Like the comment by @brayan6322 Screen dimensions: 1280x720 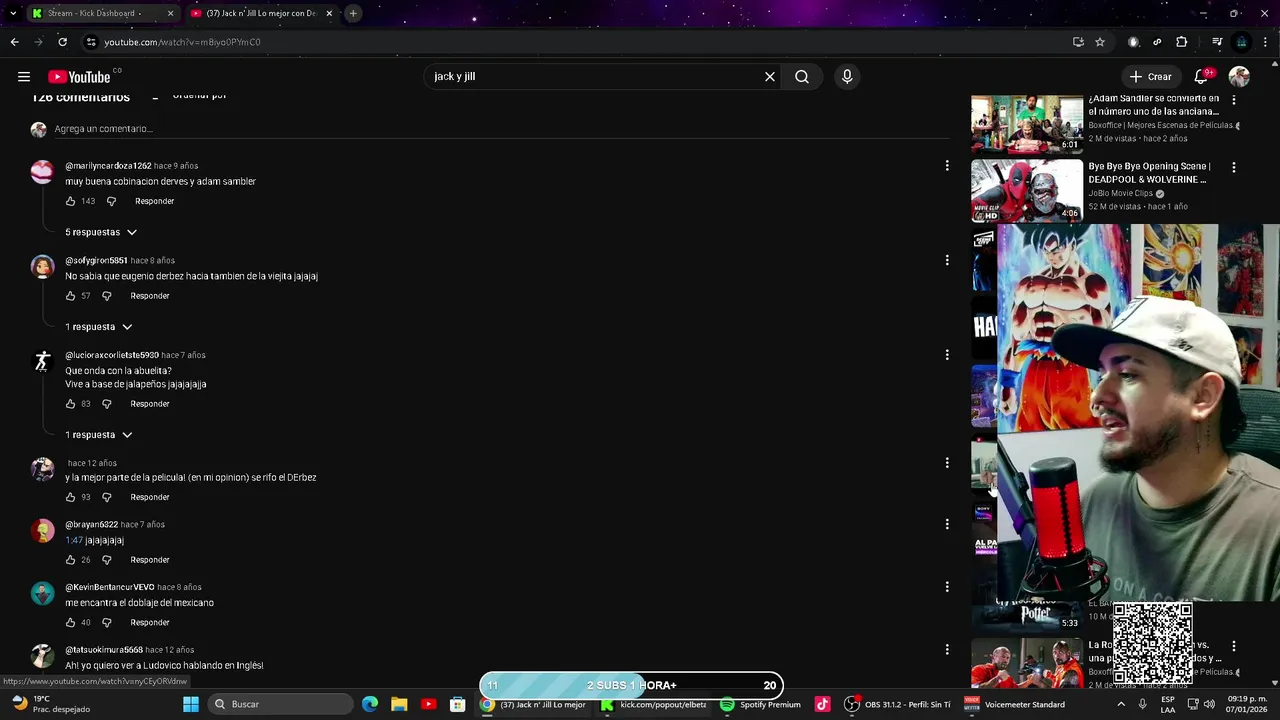(x=70, y=560)
